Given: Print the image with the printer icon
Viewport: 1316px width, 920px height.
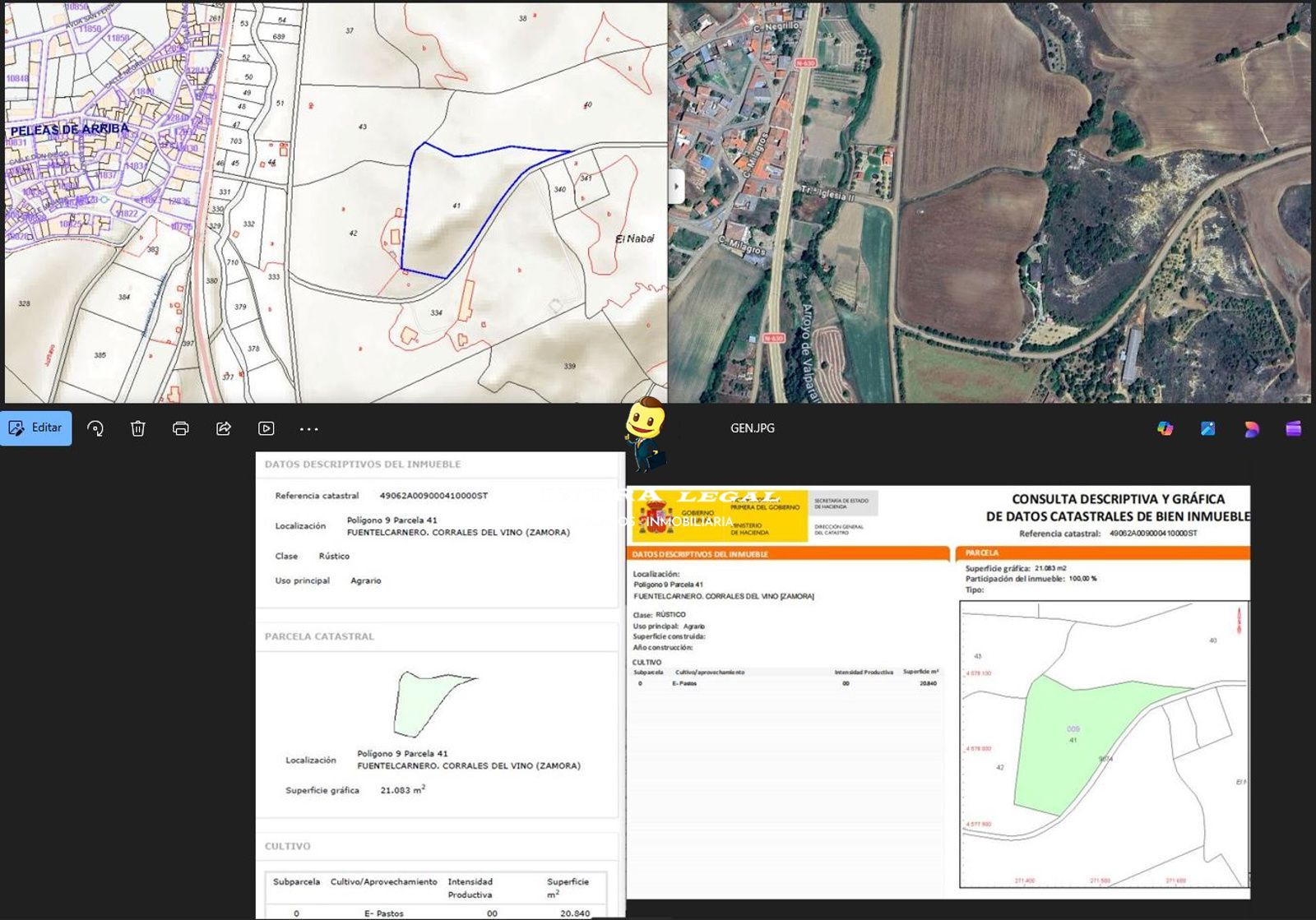Looking at the screenshot, I should pos(181,428).
